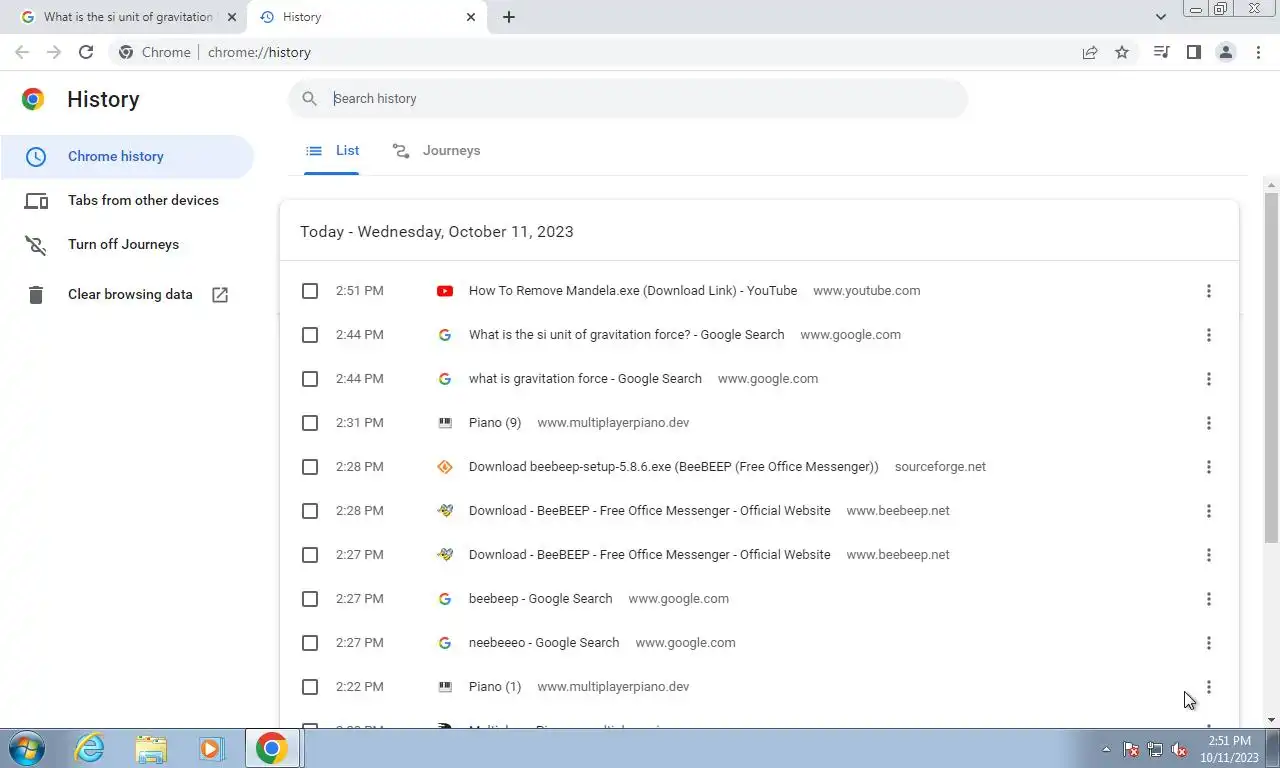Show hidden tray icons arrow
This screenshot has width=1280, height=768.
click(x=1106, y=749)
